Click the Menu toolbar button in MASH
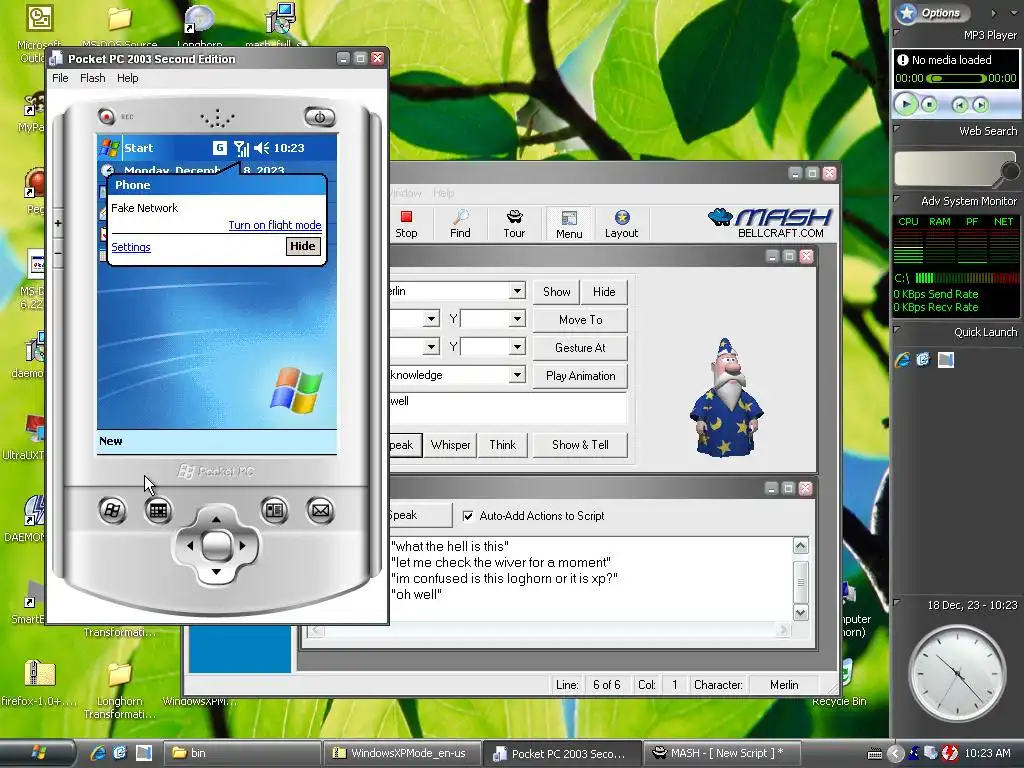 click(x=569, y=224)
